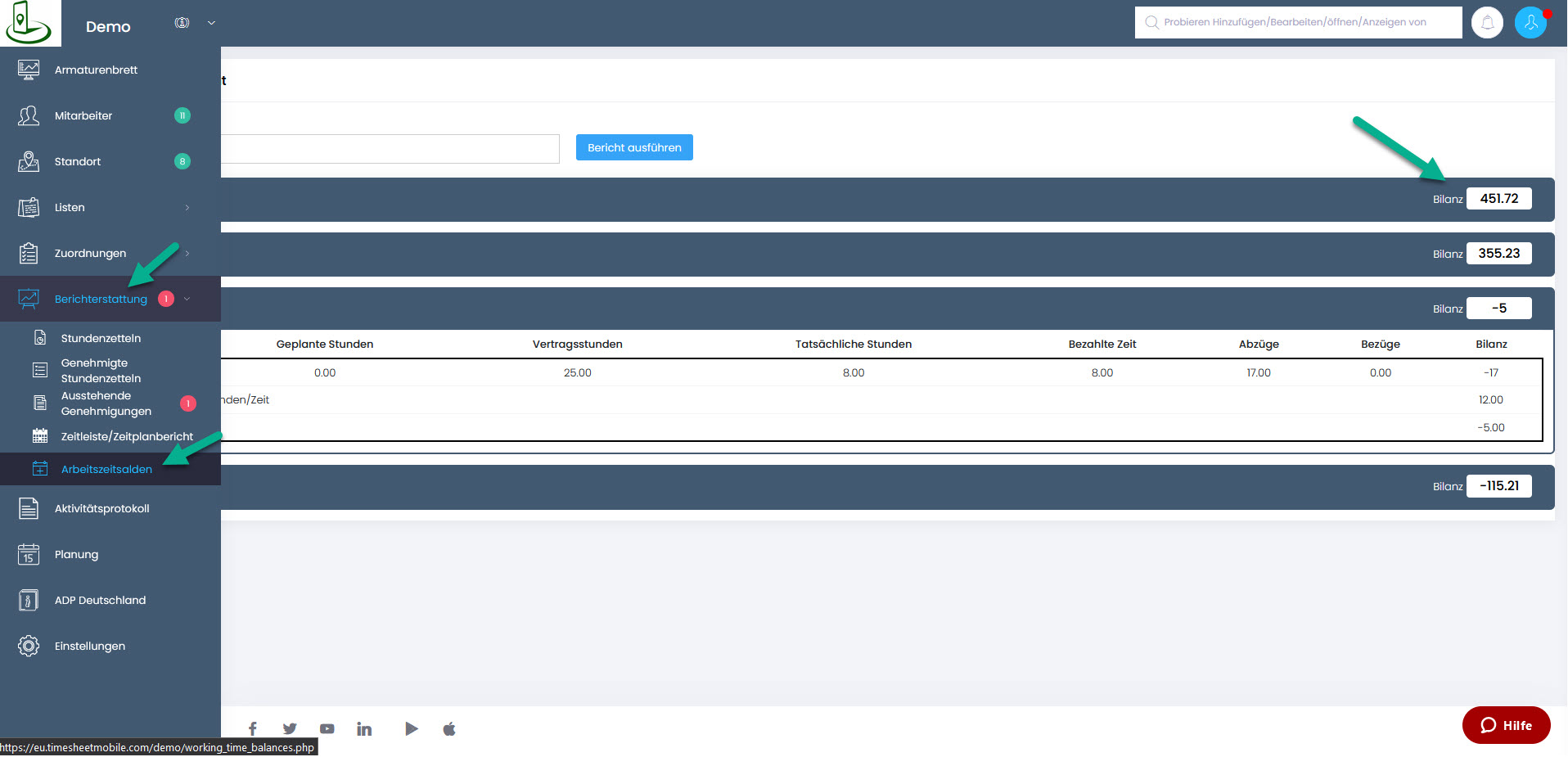Open Armaturenbrett dashboard

(96, 70)
